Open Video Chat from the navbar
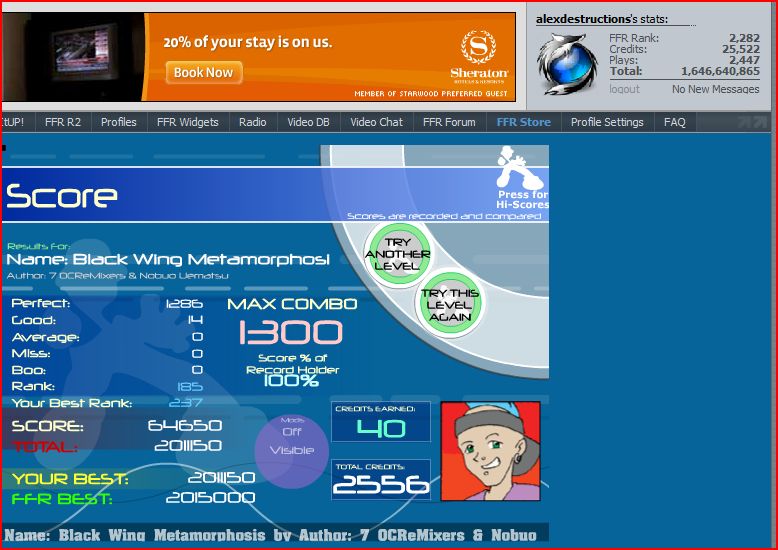The image size is (778, 550). point(376,122)
